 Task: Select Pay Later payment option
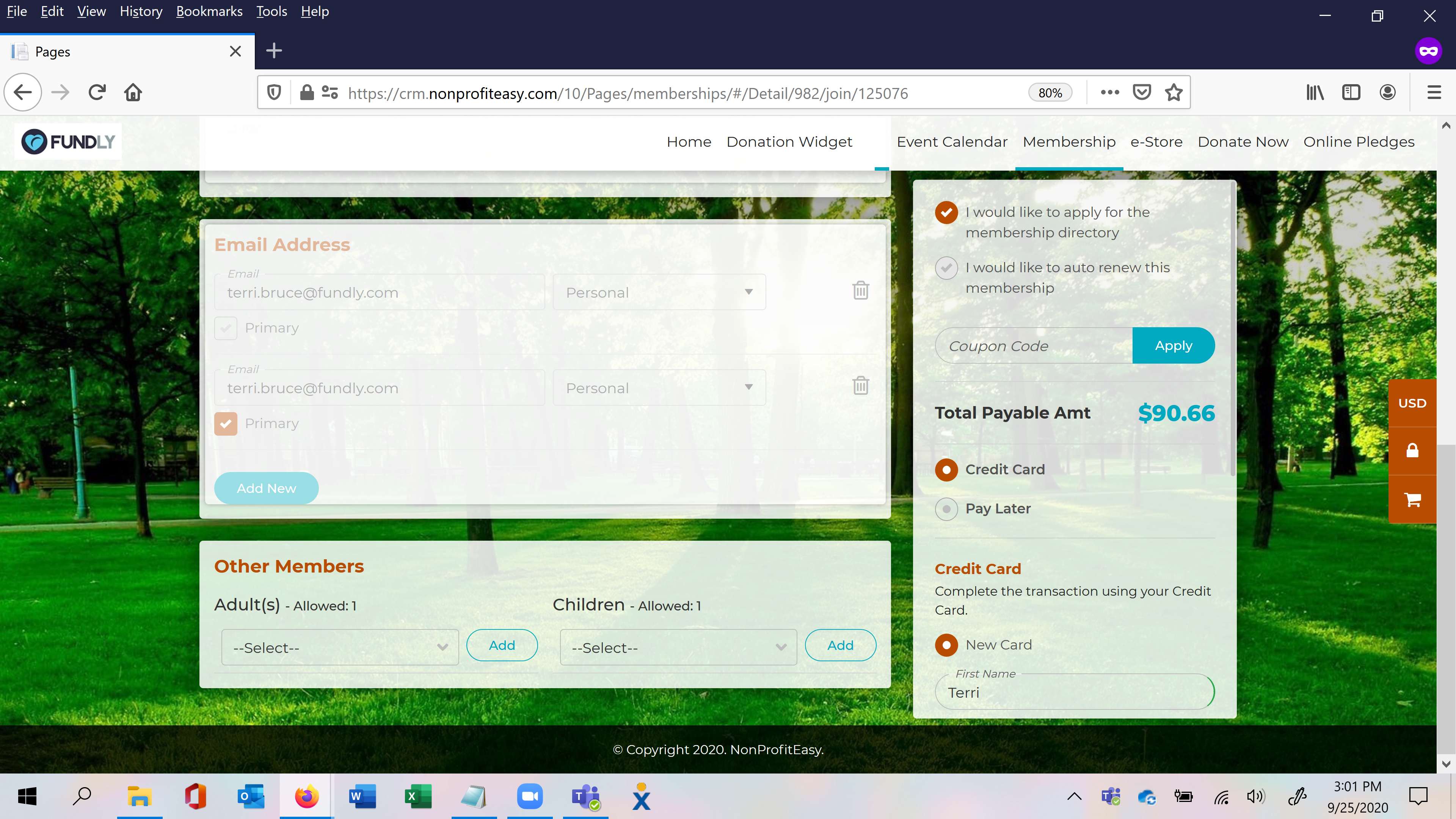coord(946,509)
